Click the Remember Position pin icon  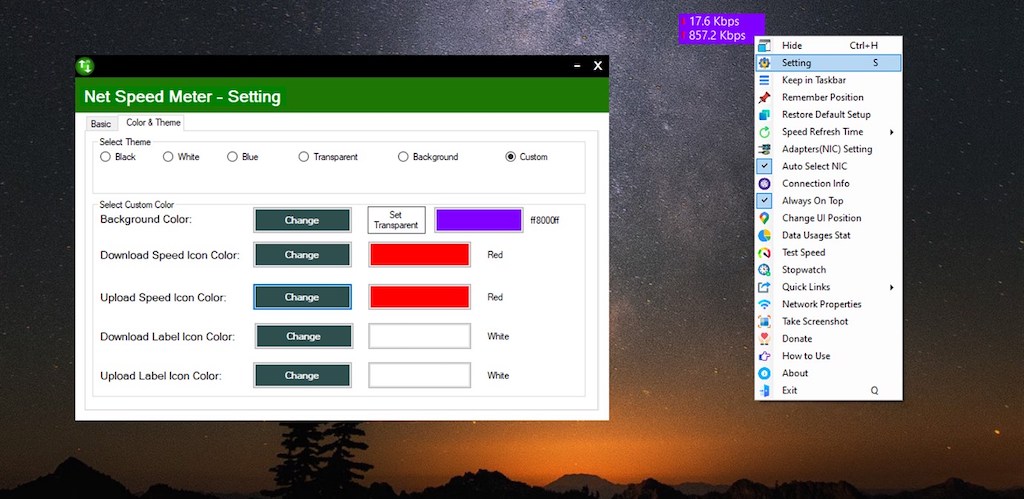tap(764, 98)
